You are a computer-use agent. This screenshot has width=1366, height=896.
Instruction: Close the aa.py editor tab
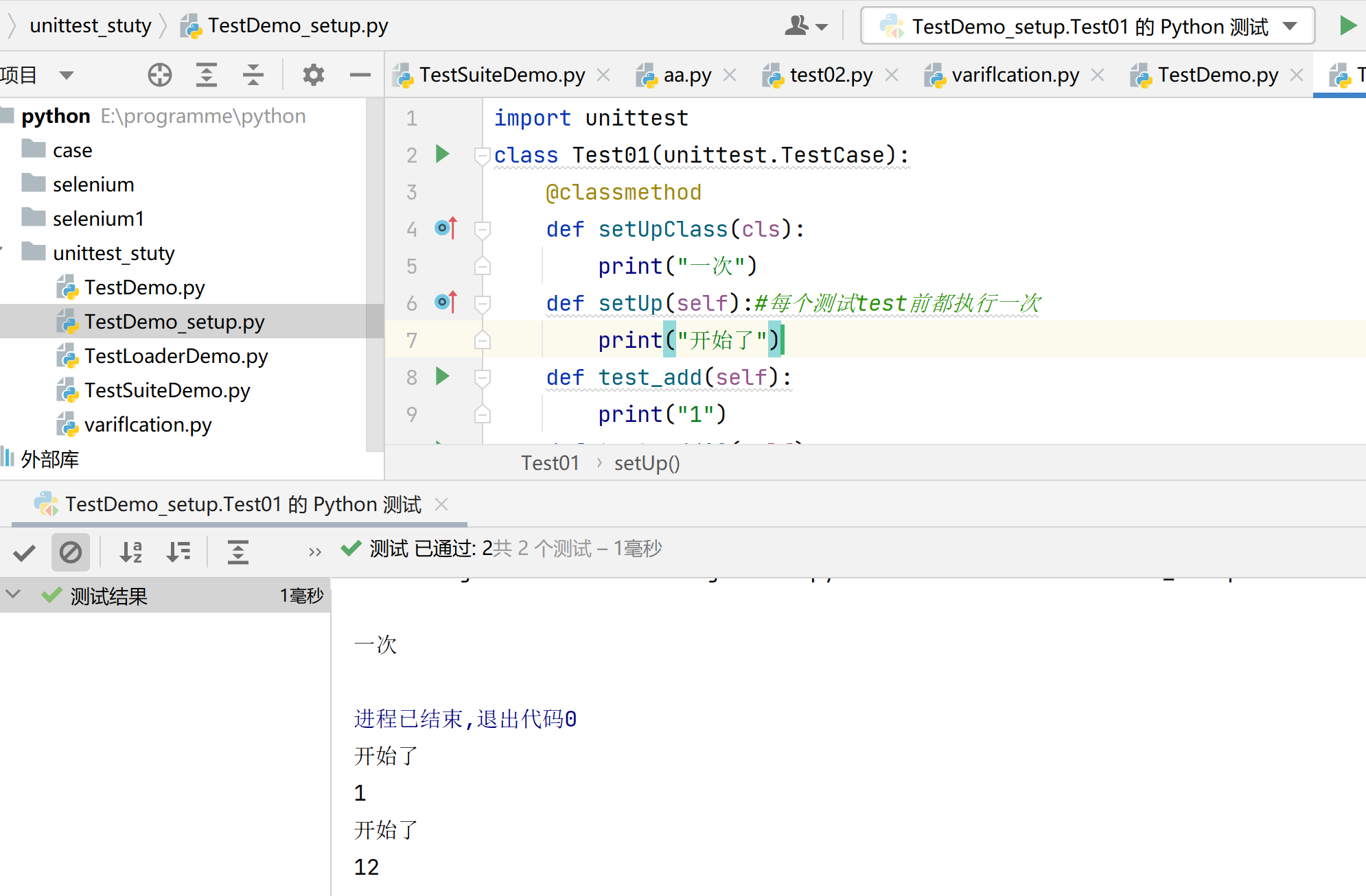[x=730, y=75]
